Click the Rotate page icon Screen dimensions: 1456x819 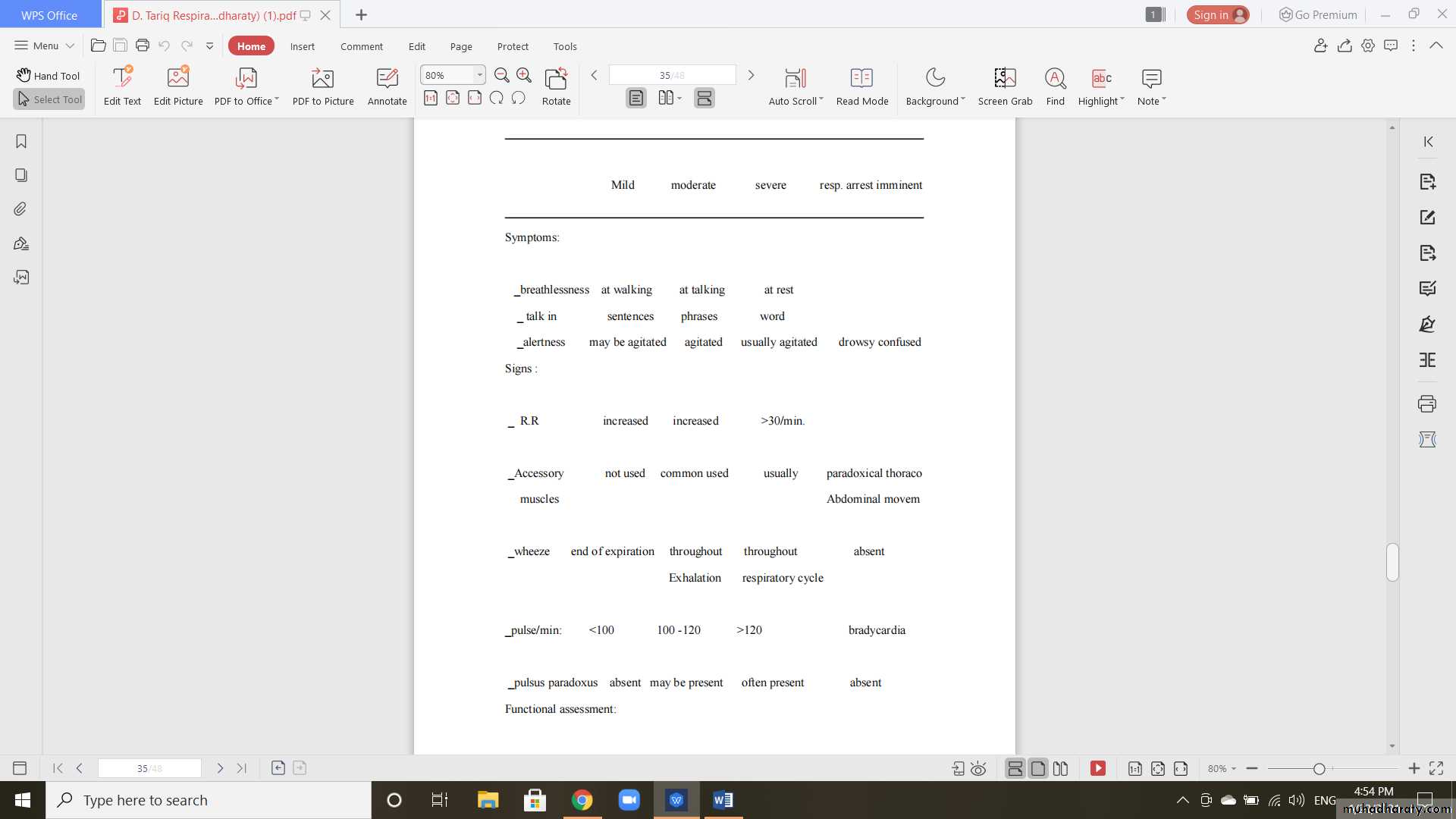(x=556, y=78)
